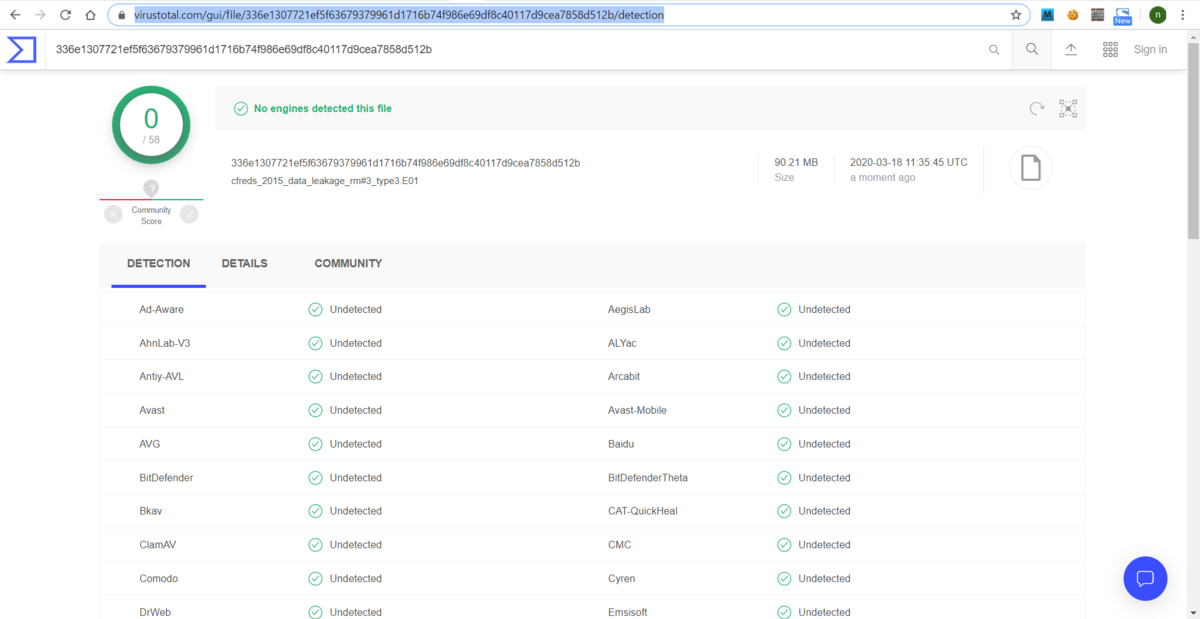Open the cookie browser extension
This screenshot has height=619, width=1200.
[x=1073, y=15]
